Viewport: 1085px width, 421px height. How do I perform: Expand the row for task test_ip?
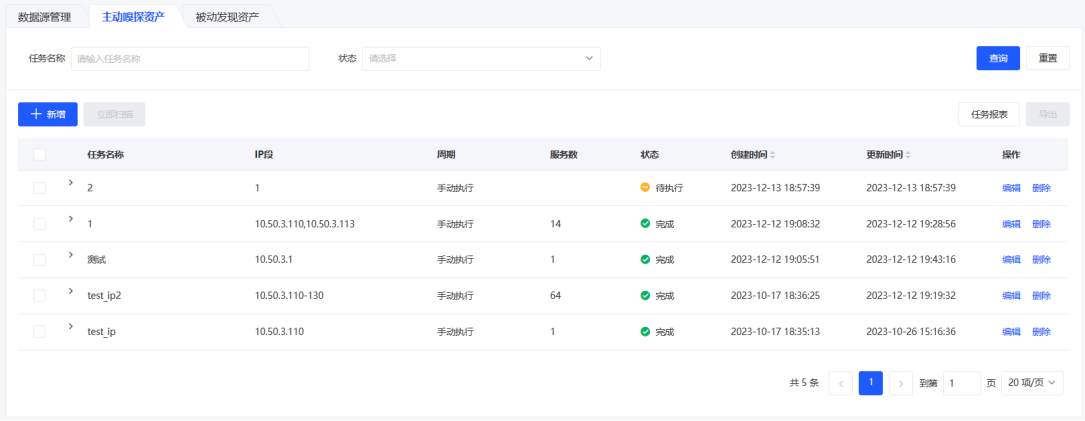[x=71, y=326]
